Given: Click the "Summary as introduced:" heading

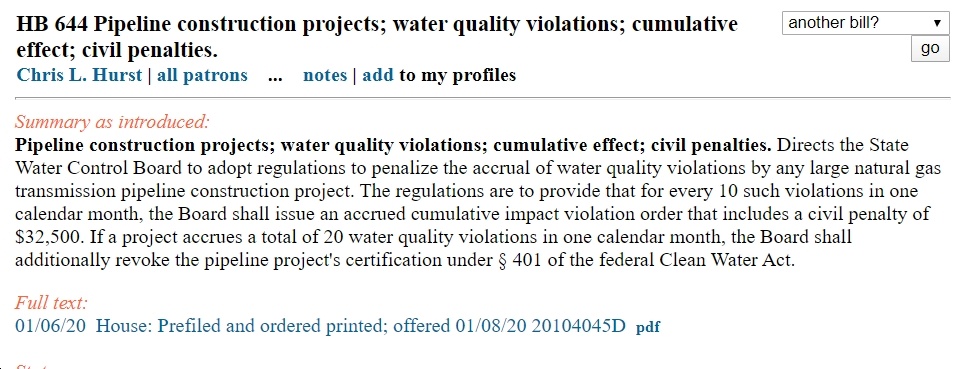Looking at the screenshot, I should [112, 122].
